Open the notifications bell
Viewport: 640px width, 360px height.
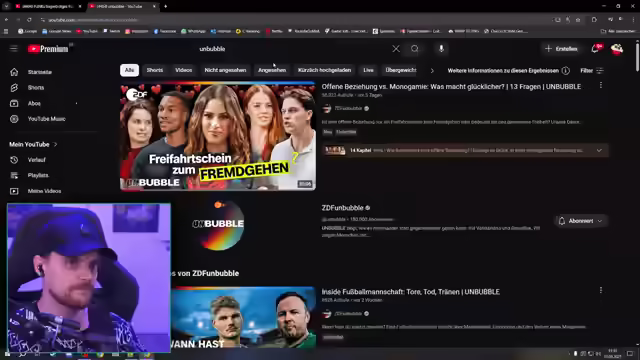595,49
